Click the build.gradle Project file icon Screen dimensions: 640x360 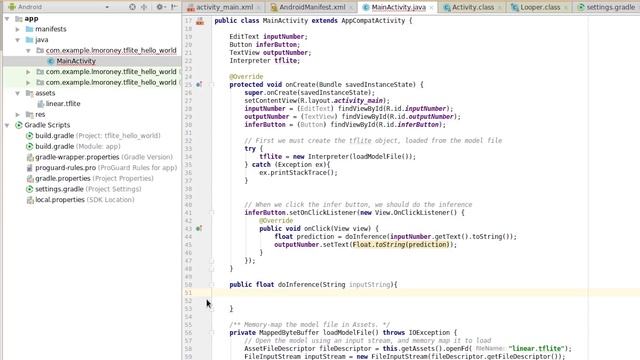29,136
